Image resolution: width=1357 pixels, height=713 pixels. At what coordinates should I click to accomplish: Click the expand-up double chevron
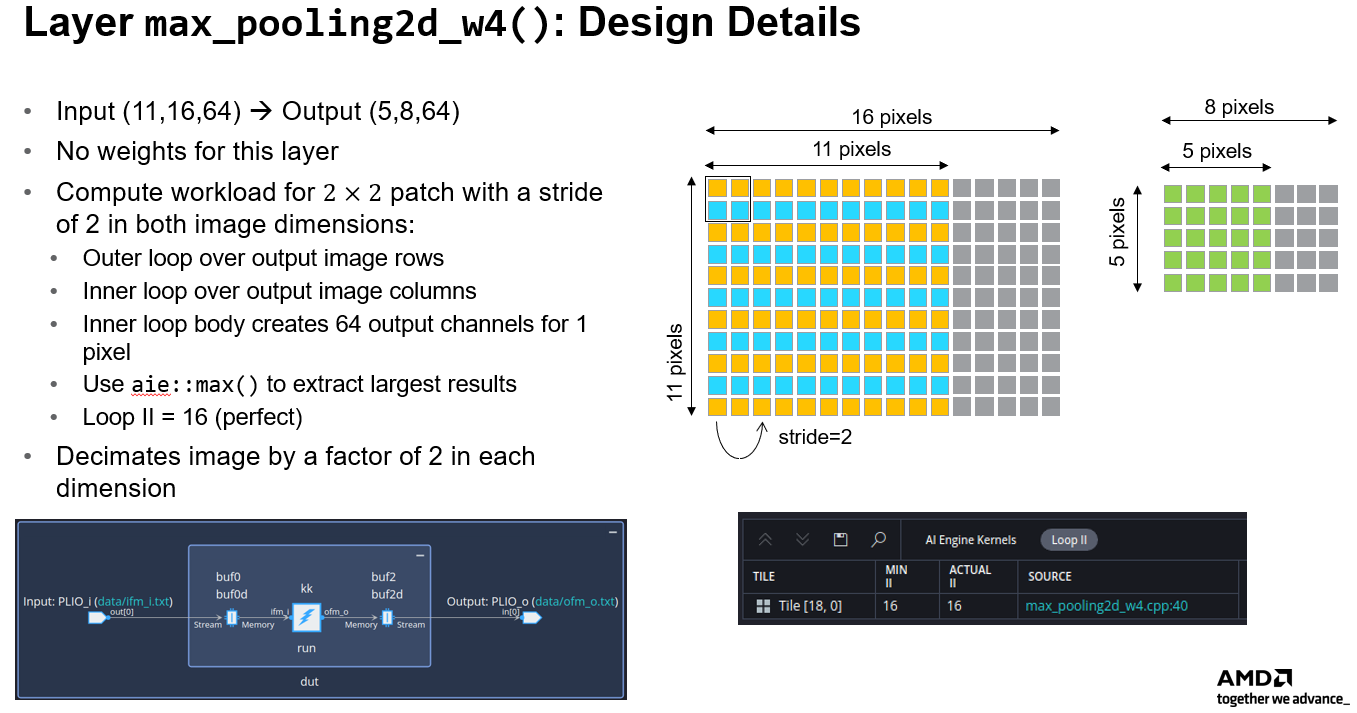764,539
